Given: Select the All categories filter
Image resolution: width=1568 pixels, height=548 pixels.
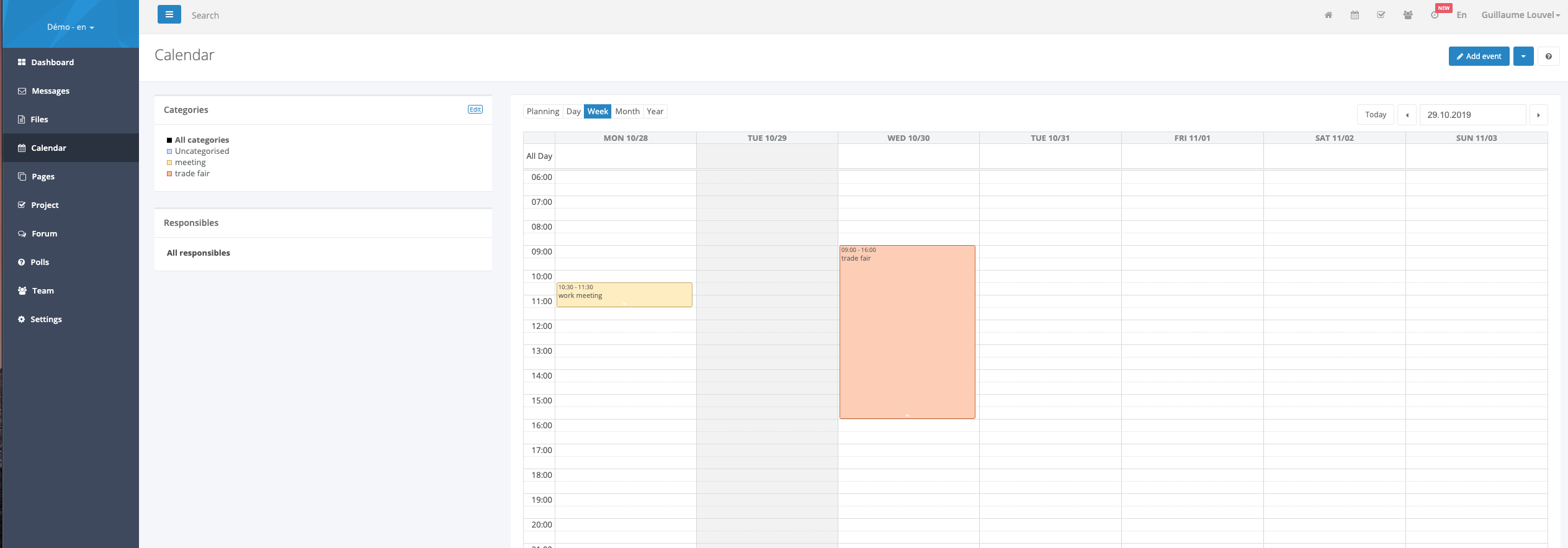Looking at the screenshot, I should 202,140.
